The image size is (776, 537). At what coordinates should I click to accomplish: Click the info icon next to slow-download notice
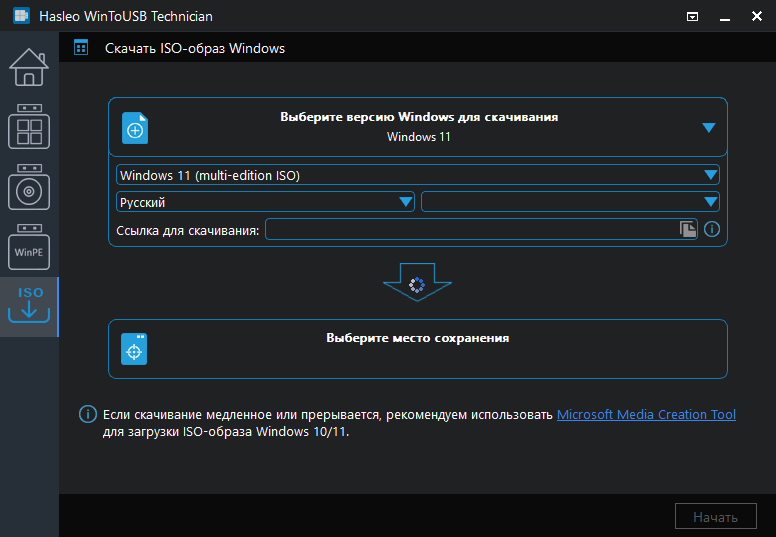[88, 414]
